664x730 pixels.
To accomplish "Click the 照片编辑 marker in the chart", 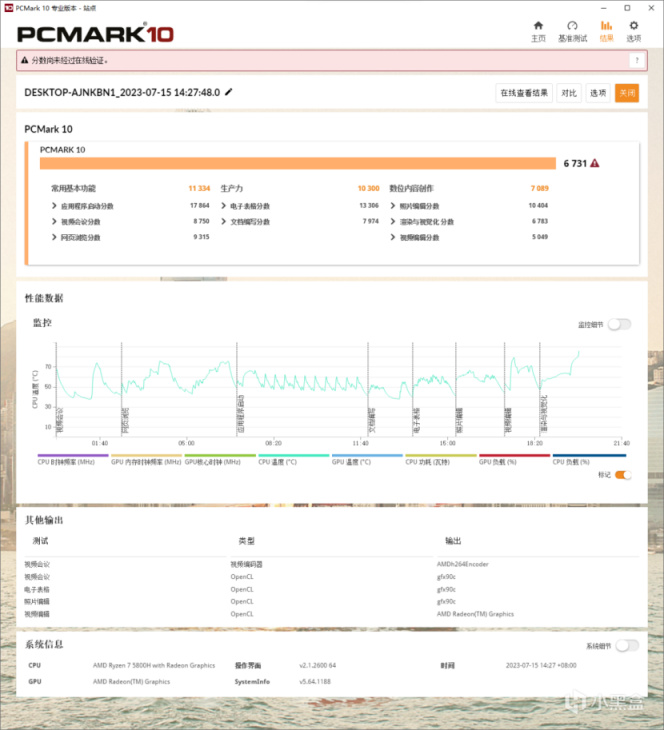I will click(x=460, y=421).
